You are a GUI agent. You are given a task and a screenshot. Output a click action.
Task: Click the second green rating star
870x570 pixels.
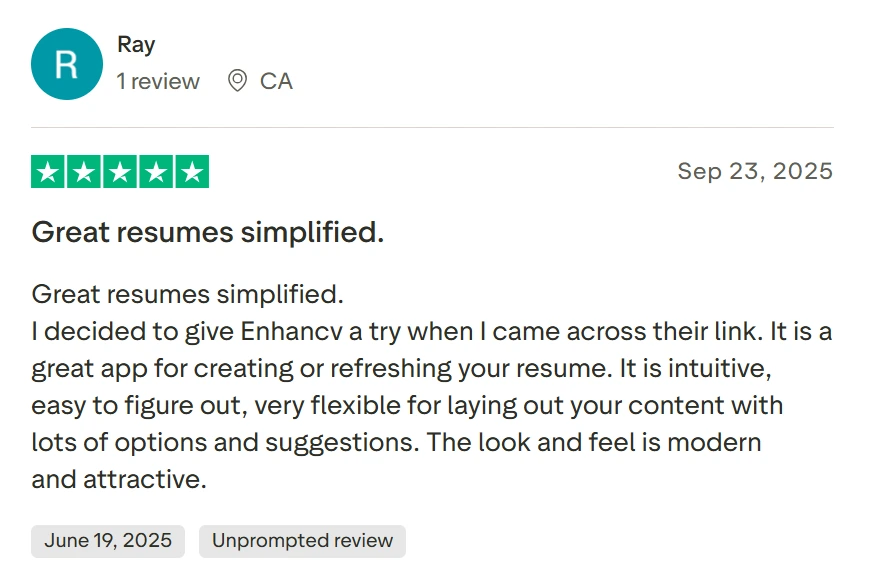tap(84, 172)
